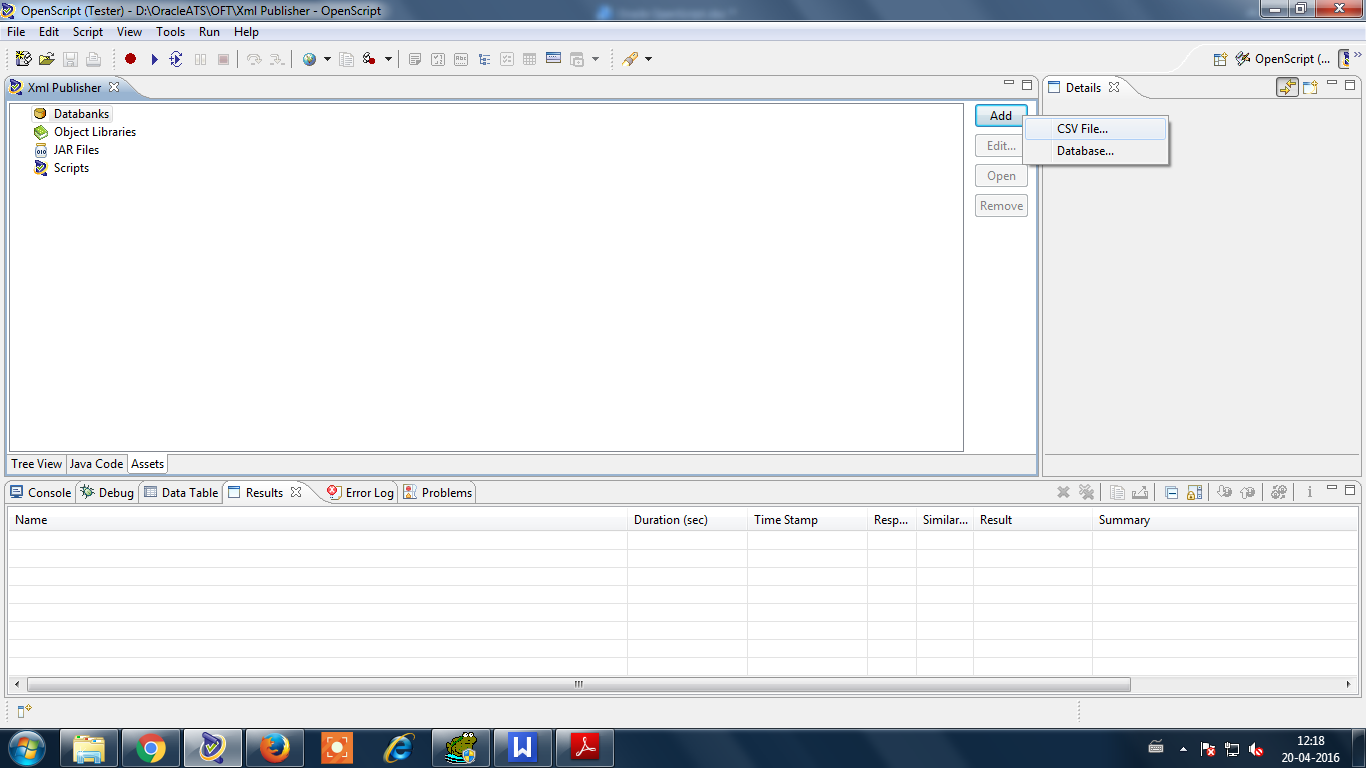The image size is (1366, 768).
Task: Click the horizontal scrollbar in Results table
Action: (579, 685)
